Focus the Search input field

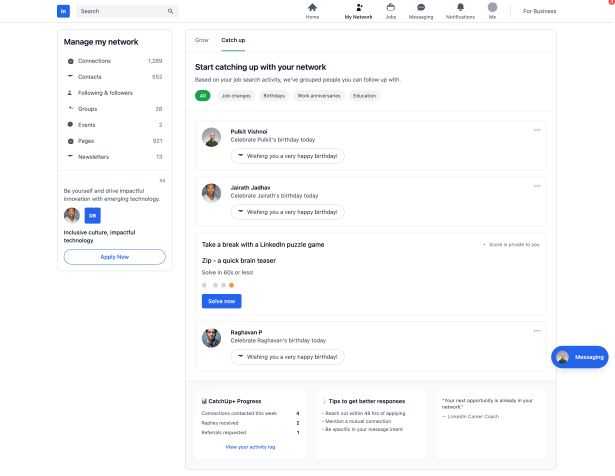pos(126,11)
